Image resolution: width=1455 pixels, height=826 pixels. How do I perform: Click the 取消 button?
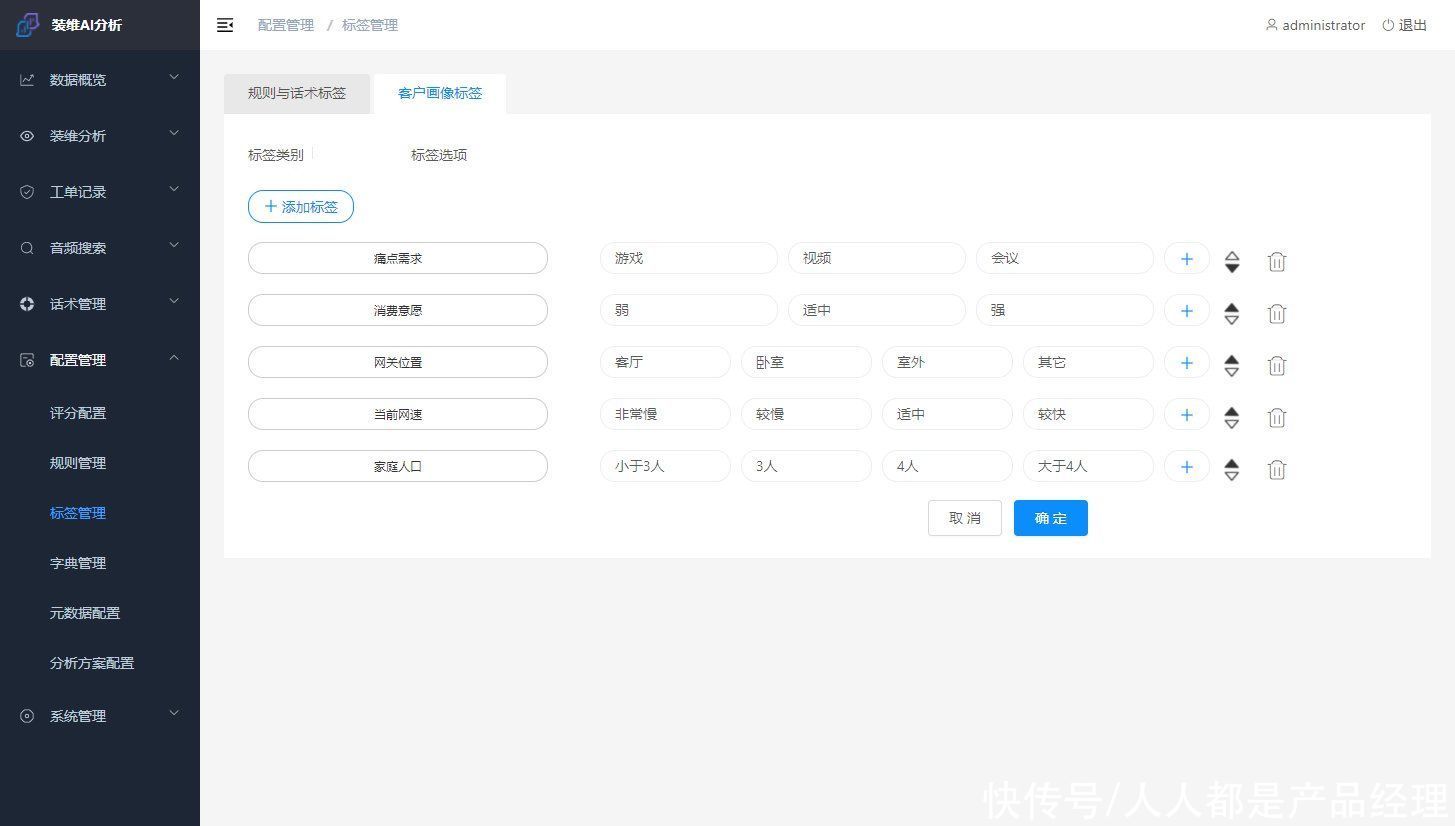point(965,518)
